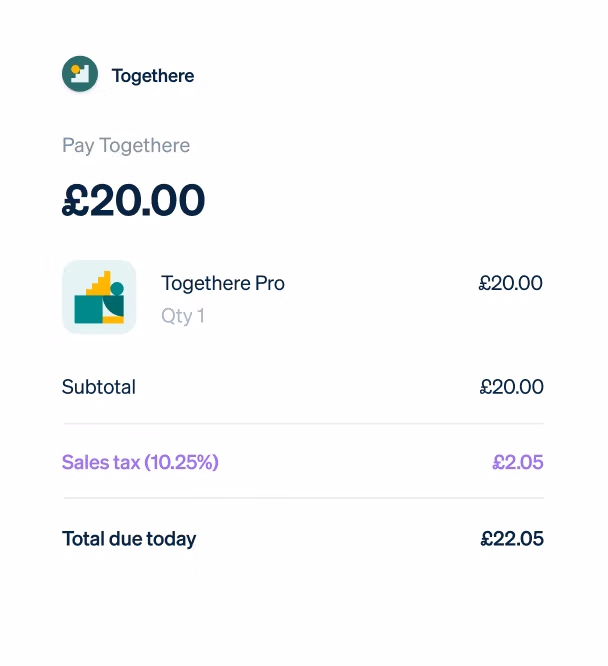Click the Togethere merchant name
Screen dimensions: 608x666
(153, 76)
